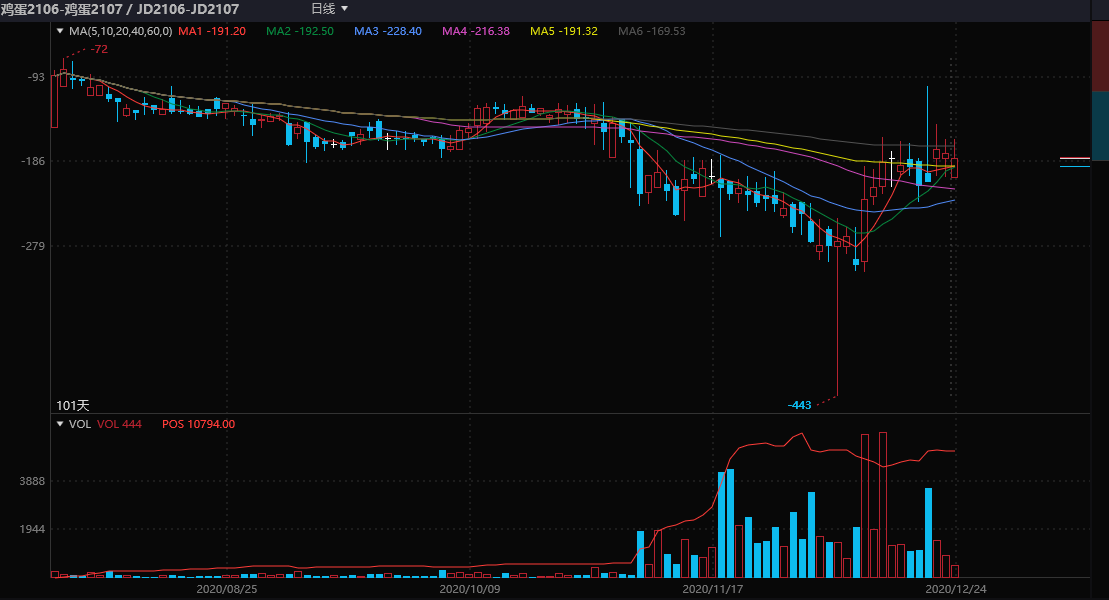
Task: Click the 2020/12/24 date axis label
Action: point(953,590)
